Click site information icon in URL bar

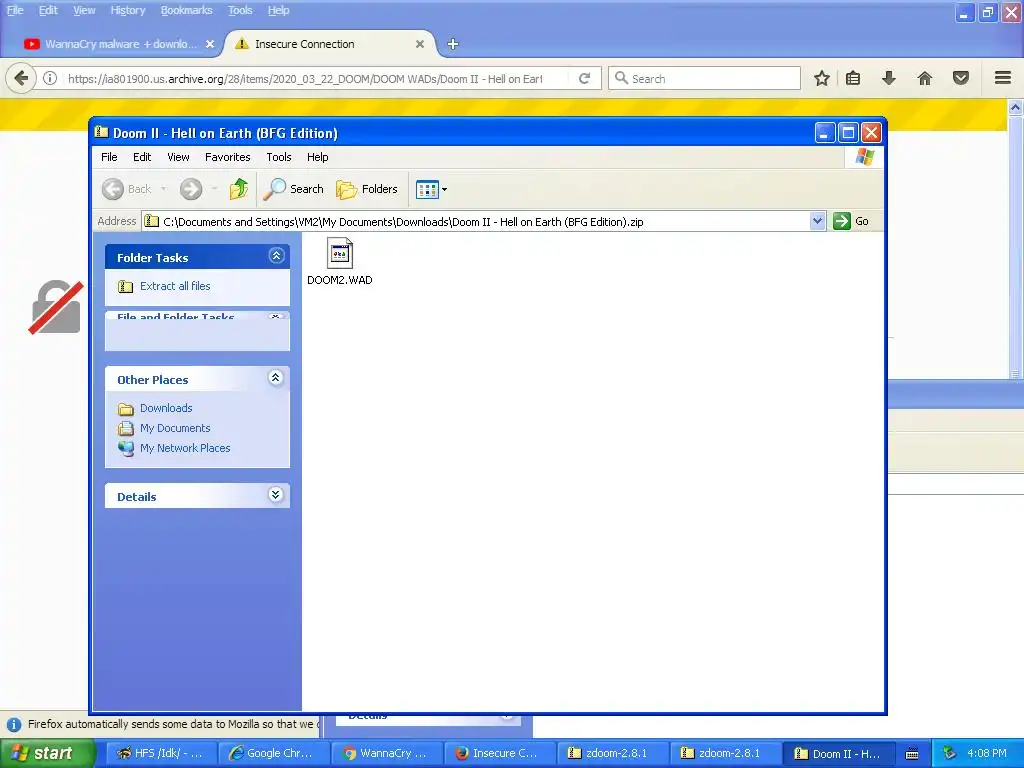pyautogui.click(x=50, y=78)
